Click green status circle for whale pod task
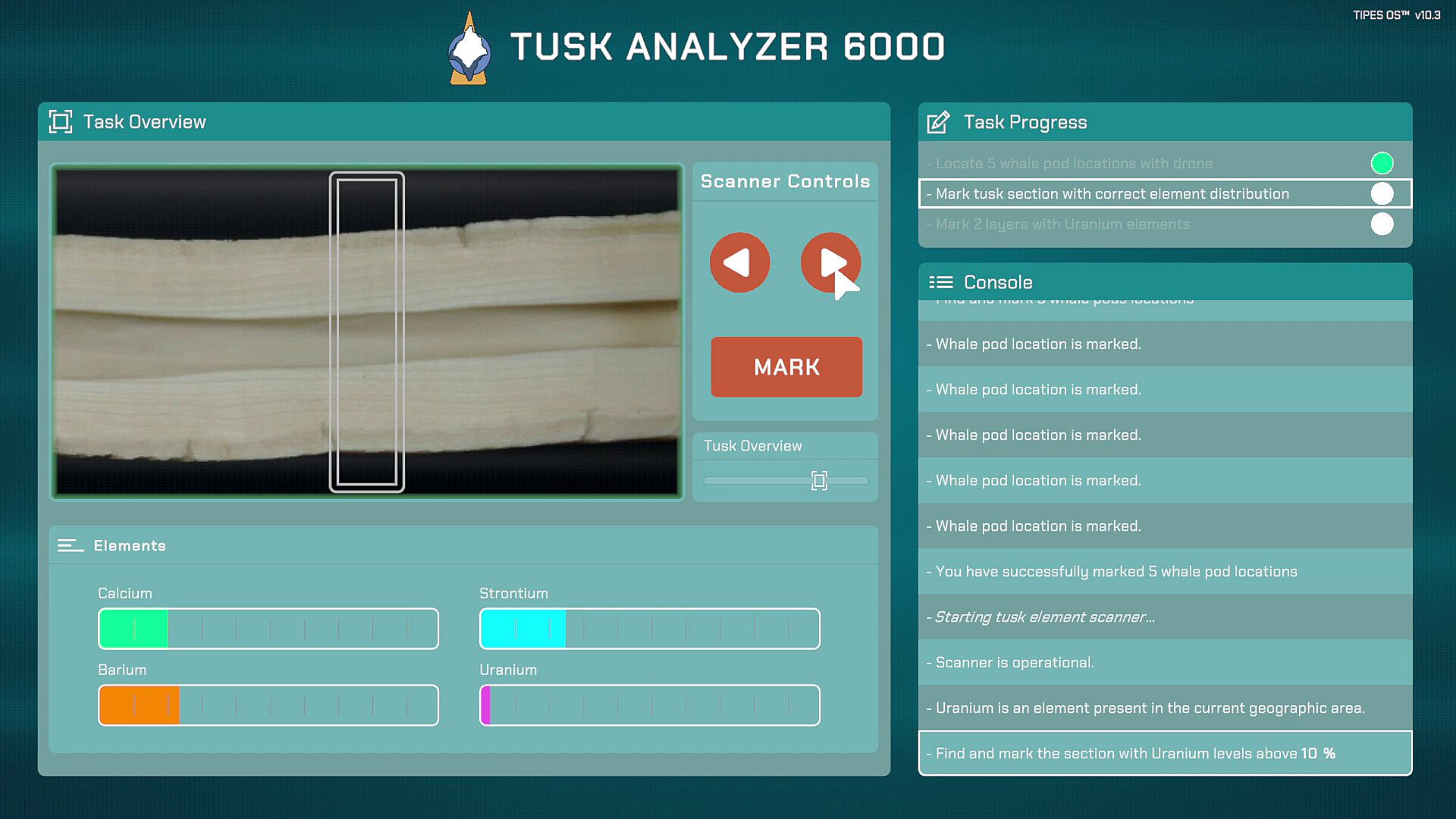 (1382, 163)
